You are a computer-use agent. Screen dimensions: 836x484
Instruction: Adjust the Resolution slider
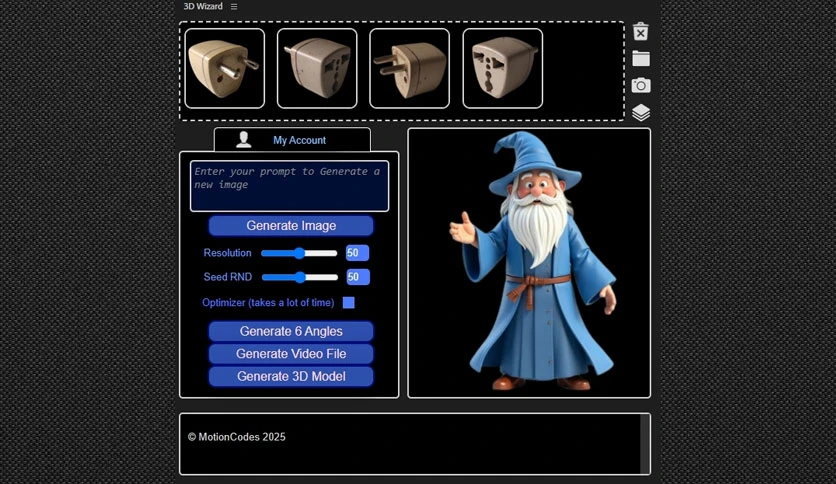(x=299, y=253)
